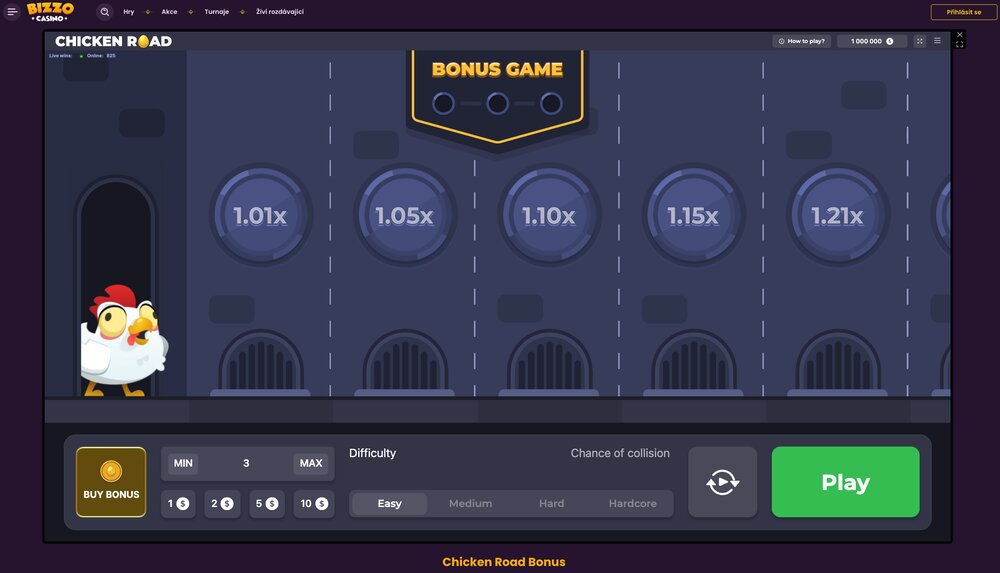This screenshot has height=573, width=1000.
Task: Open the Hry menu item
Action: (129, 12)
